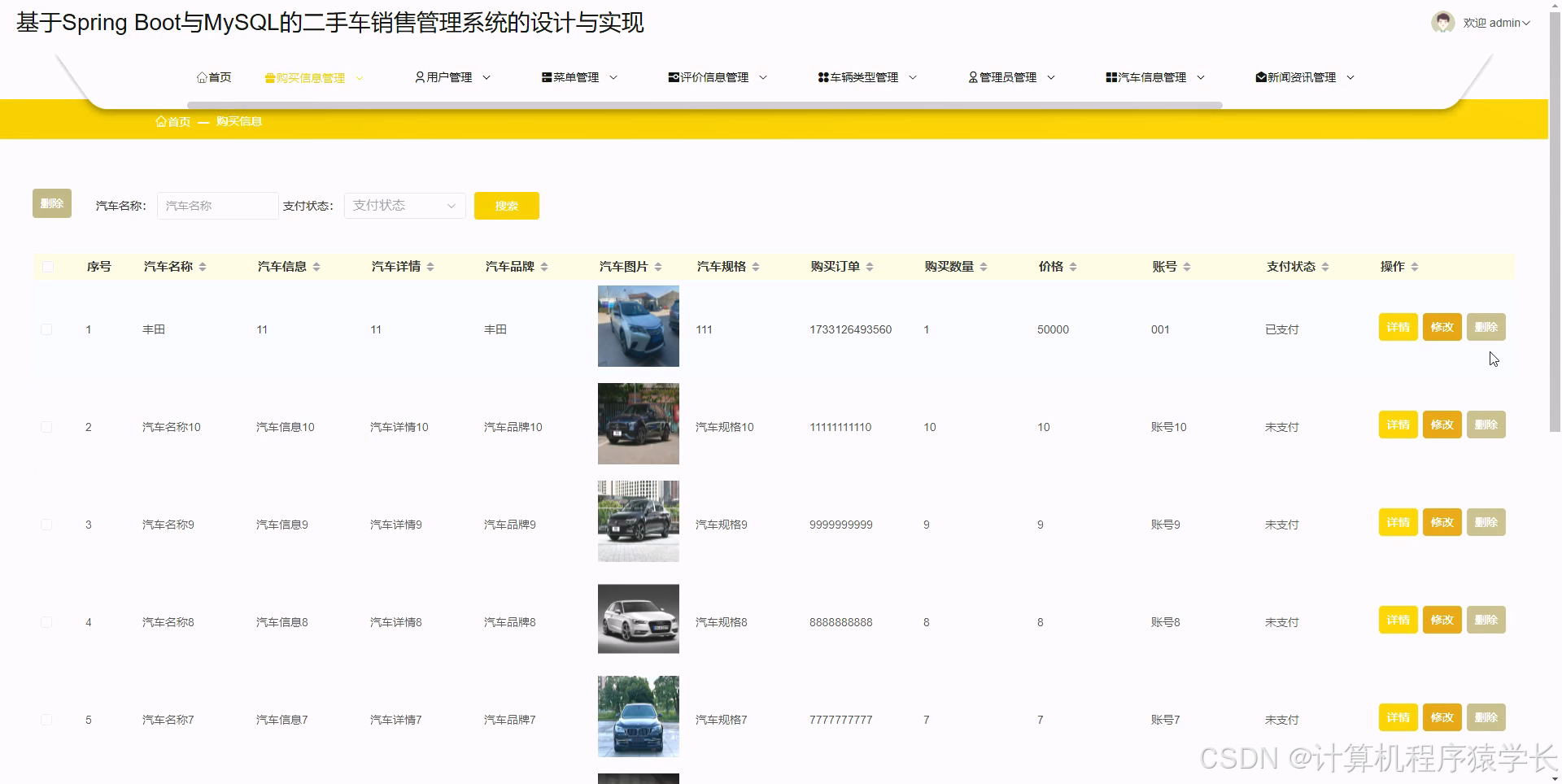Image resolution: width=1562 pixels, height=784 pixels.
Task: Click the car info management grid icon
Action: click(1111, 77)
